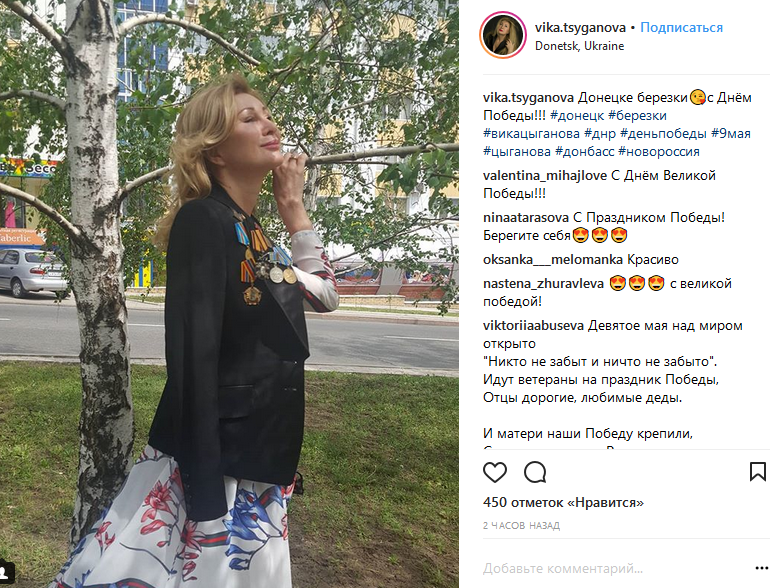Open hashtag #деньпобеды

tap(663, 133)
